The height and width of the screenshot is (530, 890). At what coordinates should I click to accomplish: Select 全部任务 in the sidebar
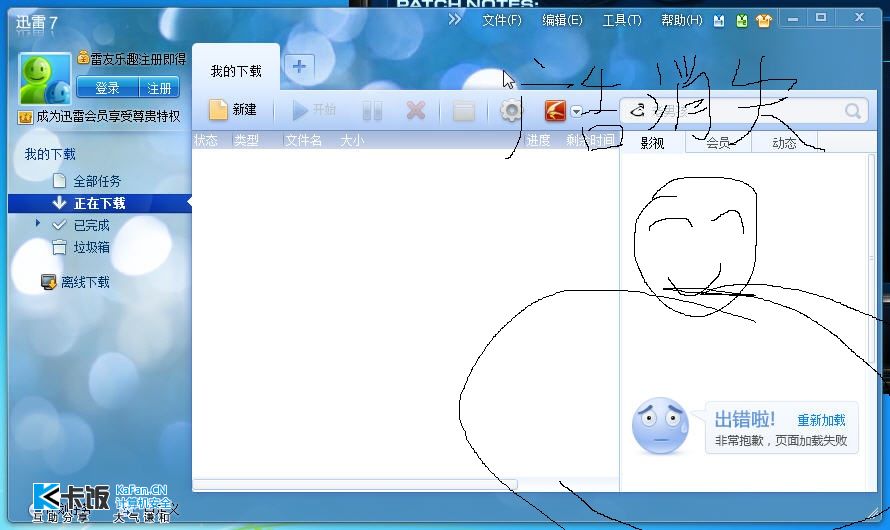point(97,181)
